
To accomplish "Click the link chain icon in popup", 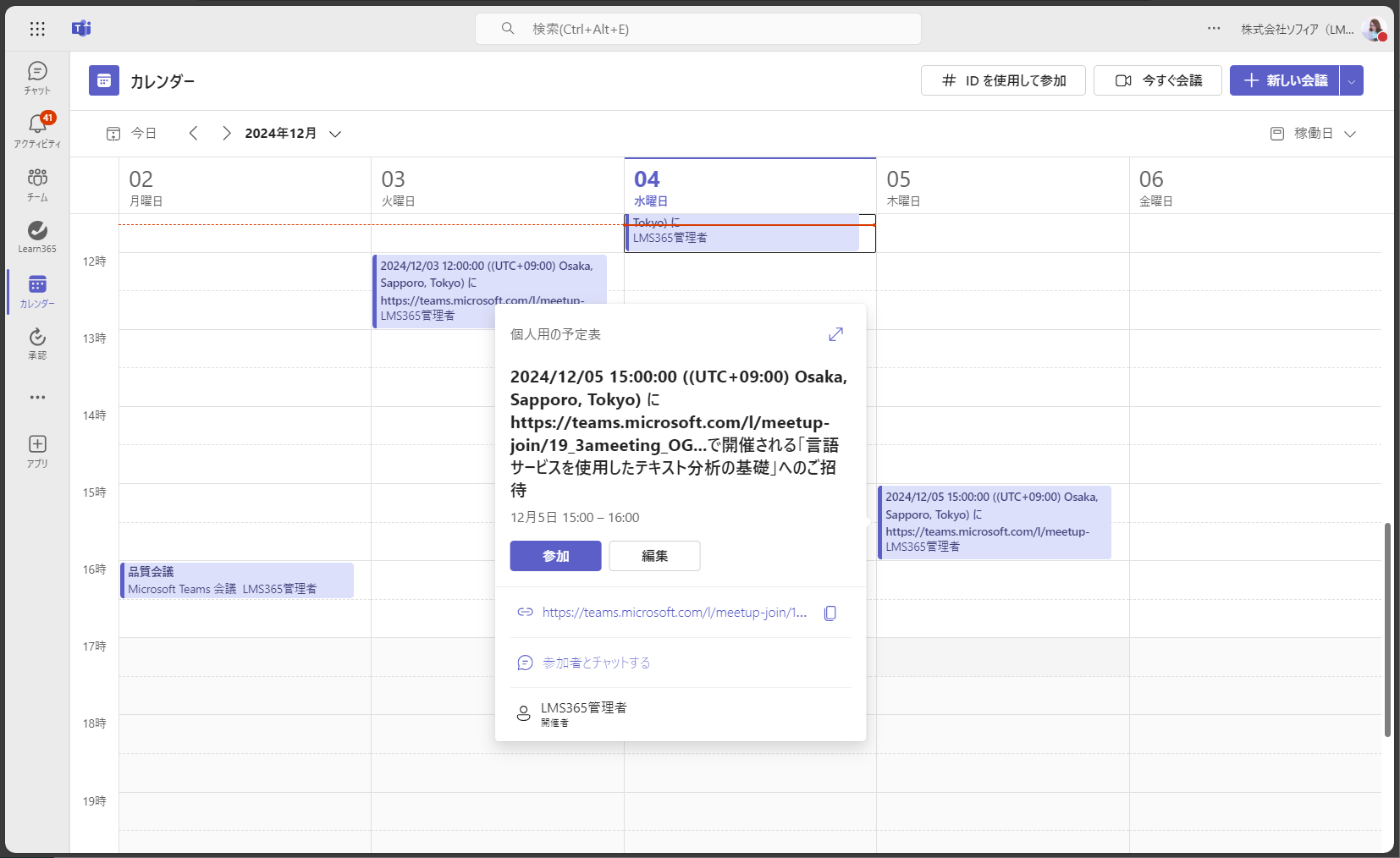I will (x=525, y=612).
